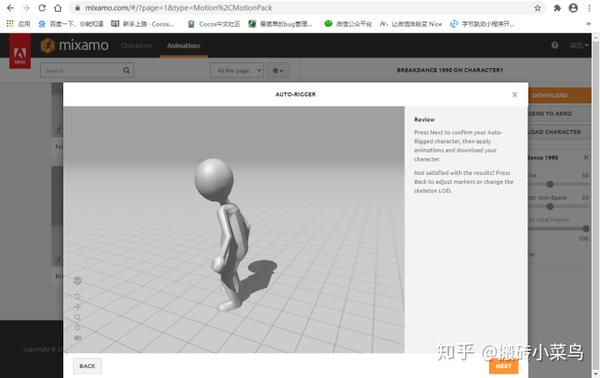Open the account dropdown at top right
This screenshot has height=378, width=600.
point(579,45)
